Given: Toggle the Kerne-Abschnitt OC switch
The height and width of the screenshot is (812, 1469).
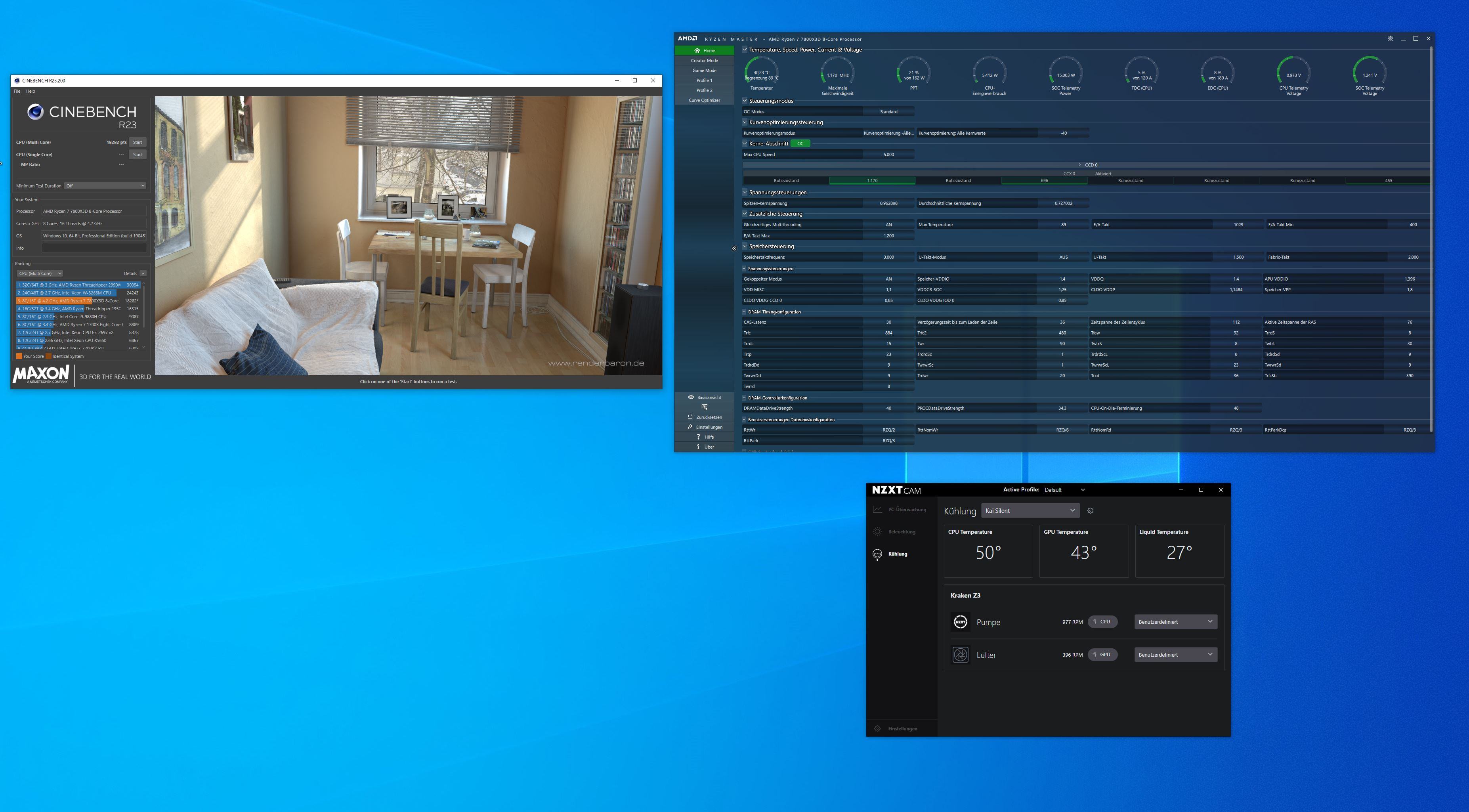Looking at the screenshot, I should [x=800, y=144].
